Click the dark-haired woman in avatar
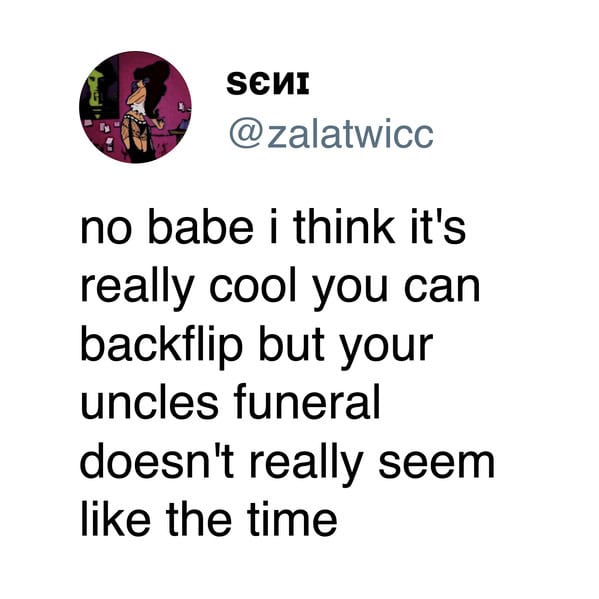 click(x=147, y=111)
